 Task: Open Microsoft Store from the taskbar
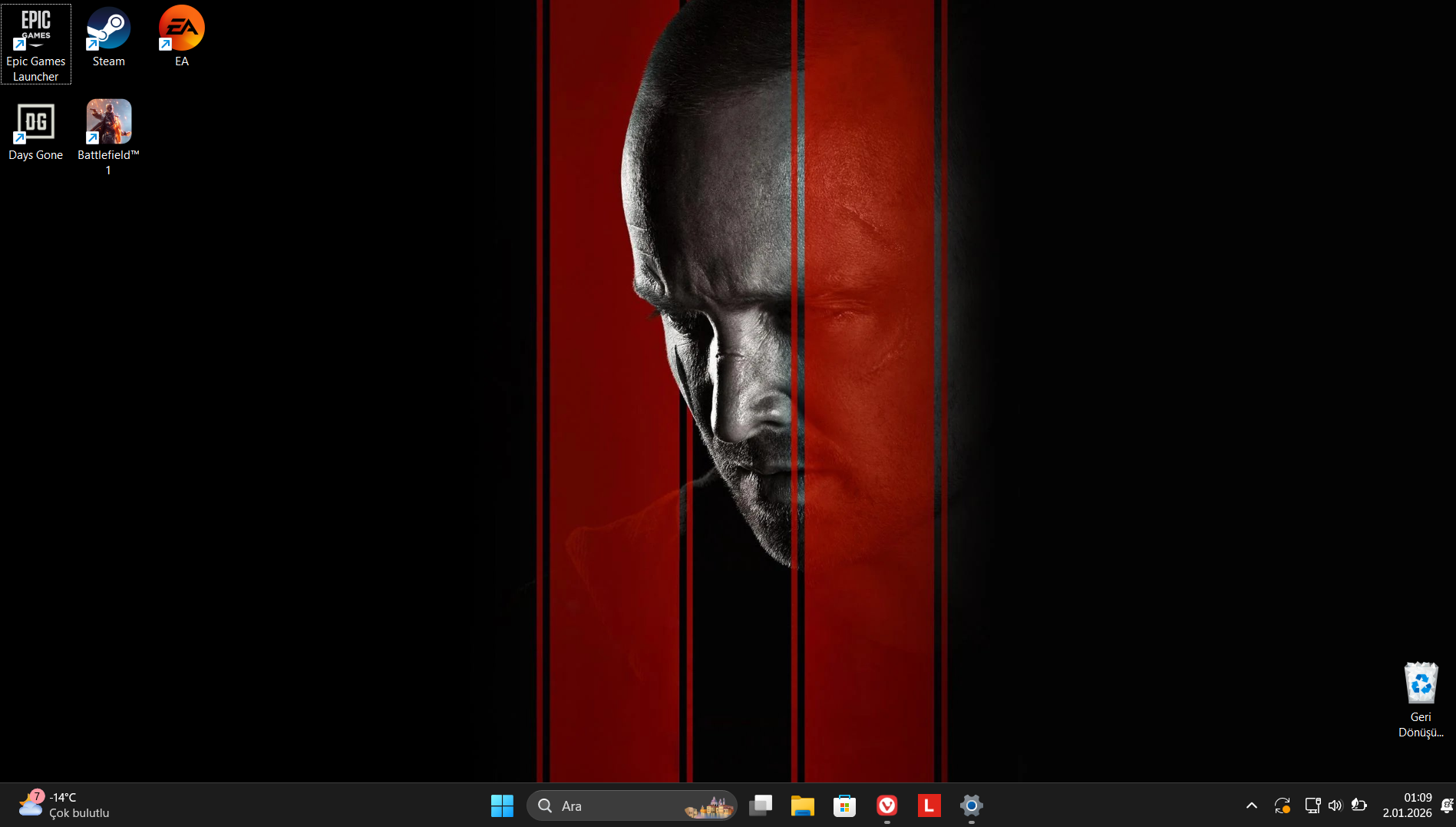point(845,805)
